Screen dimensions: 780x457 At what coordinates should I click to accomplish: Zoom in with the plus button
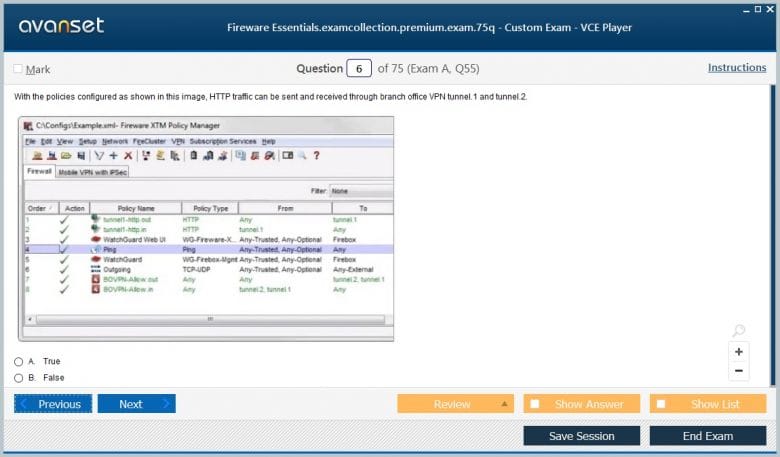tap(739, 352)
